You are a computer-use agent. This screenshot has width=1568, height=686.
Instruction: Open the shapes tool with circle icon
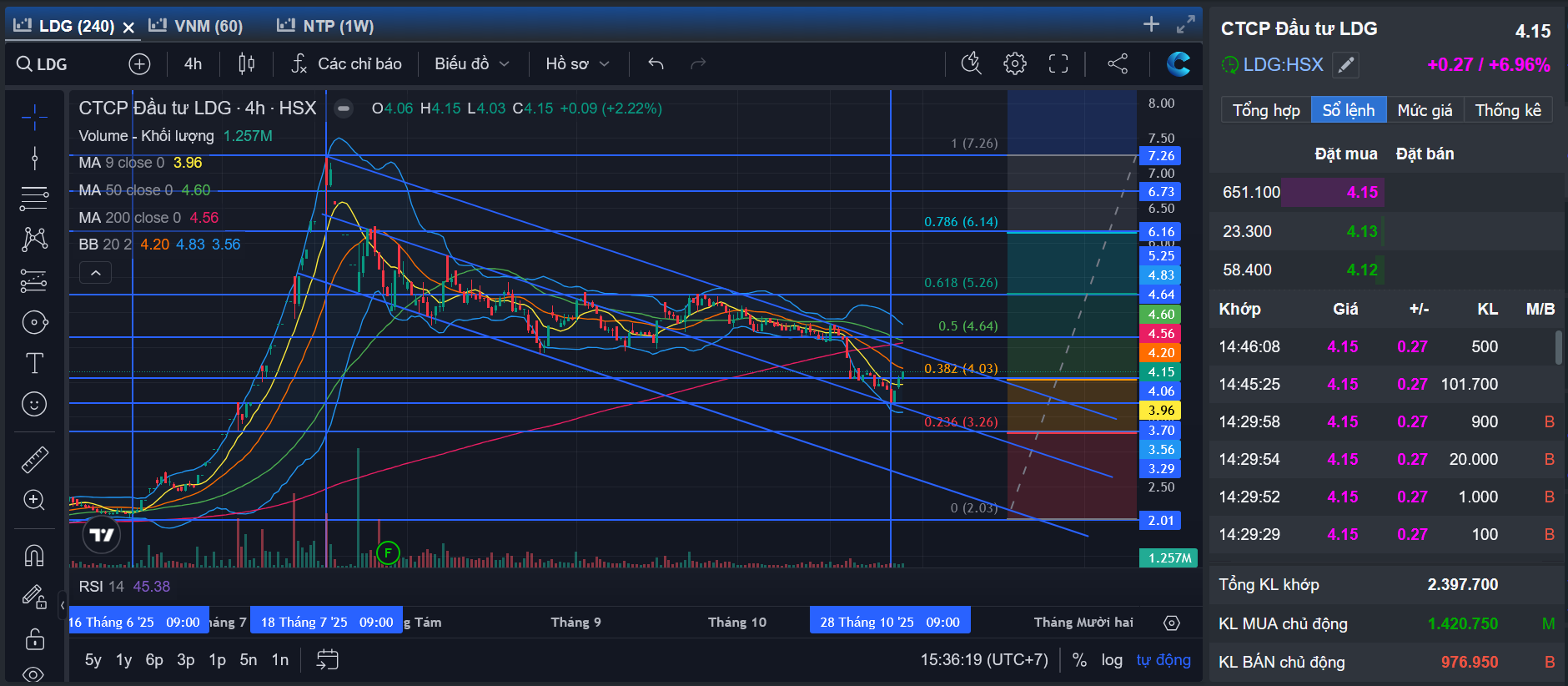[x=34, y=322]
